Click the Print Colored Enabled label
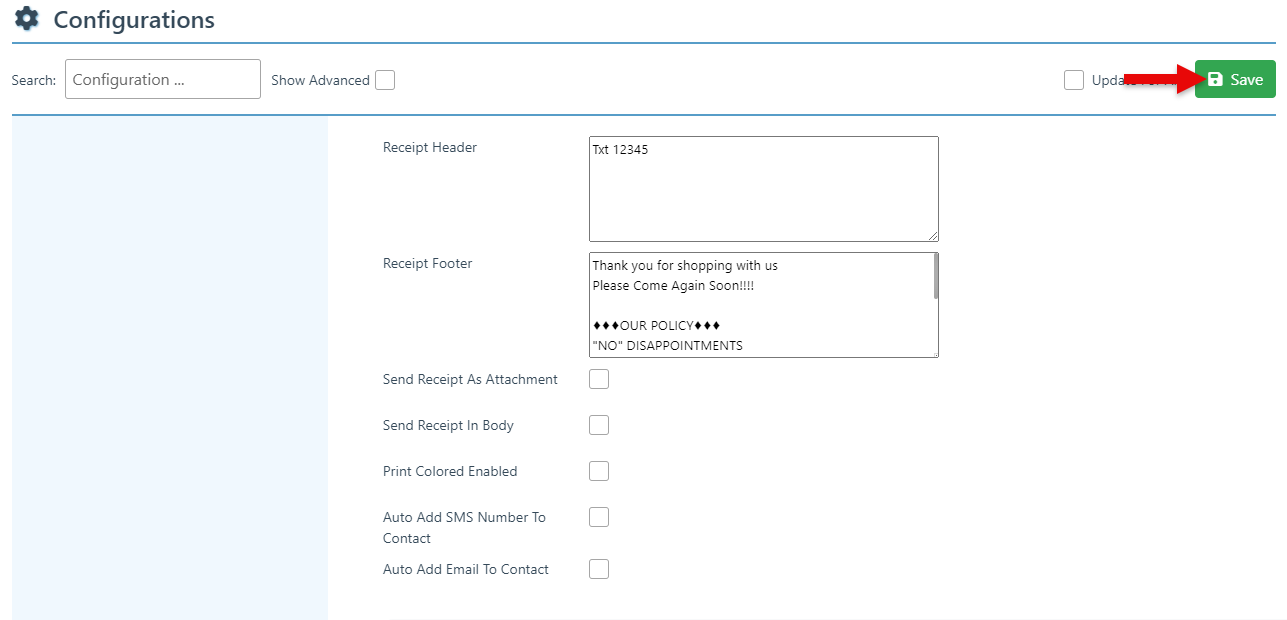The height and width of the screenshot is (620, 1287). click(450, 471)
